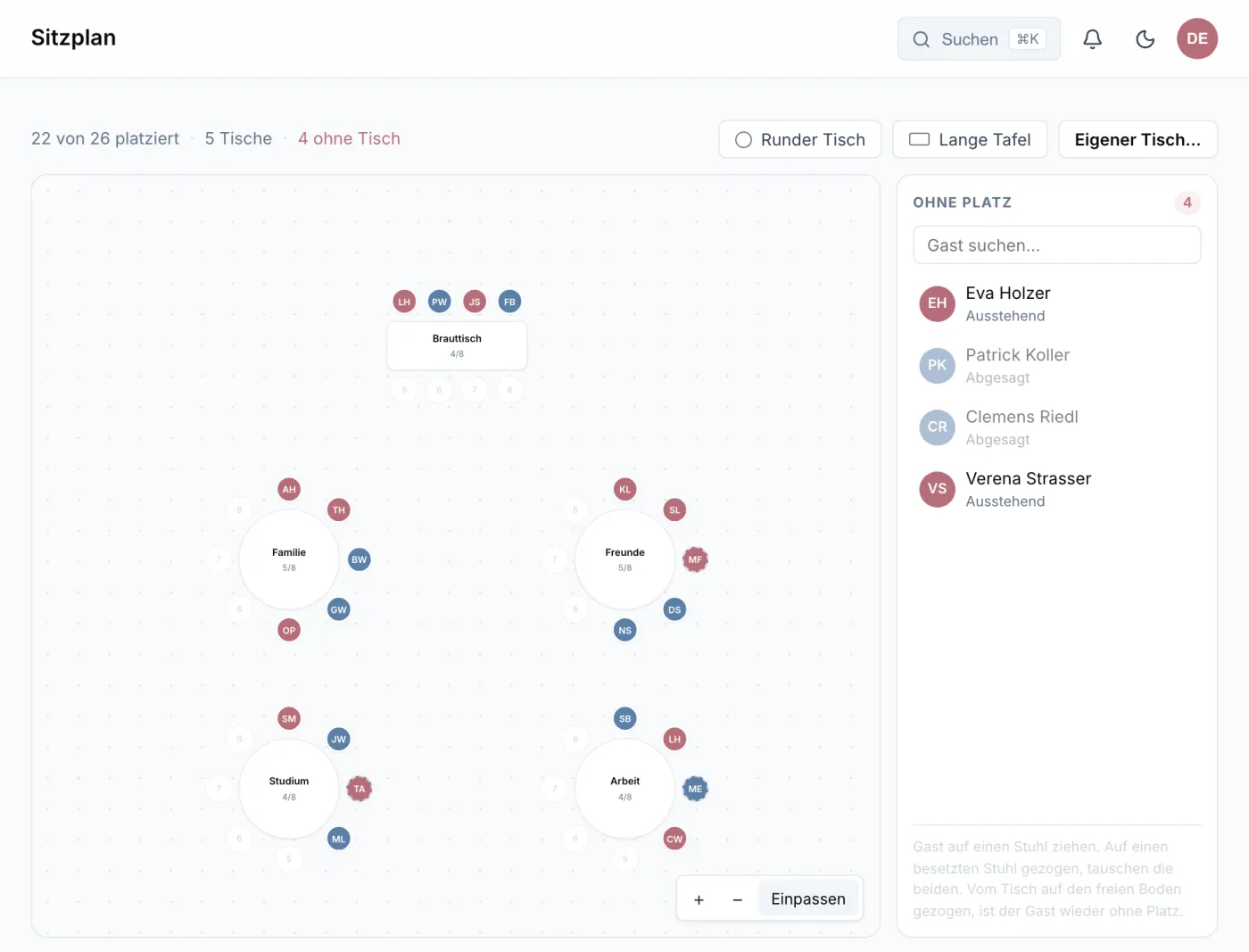Select the Freunde round table
Screen dimensions: 1249x952
point(625,559)
